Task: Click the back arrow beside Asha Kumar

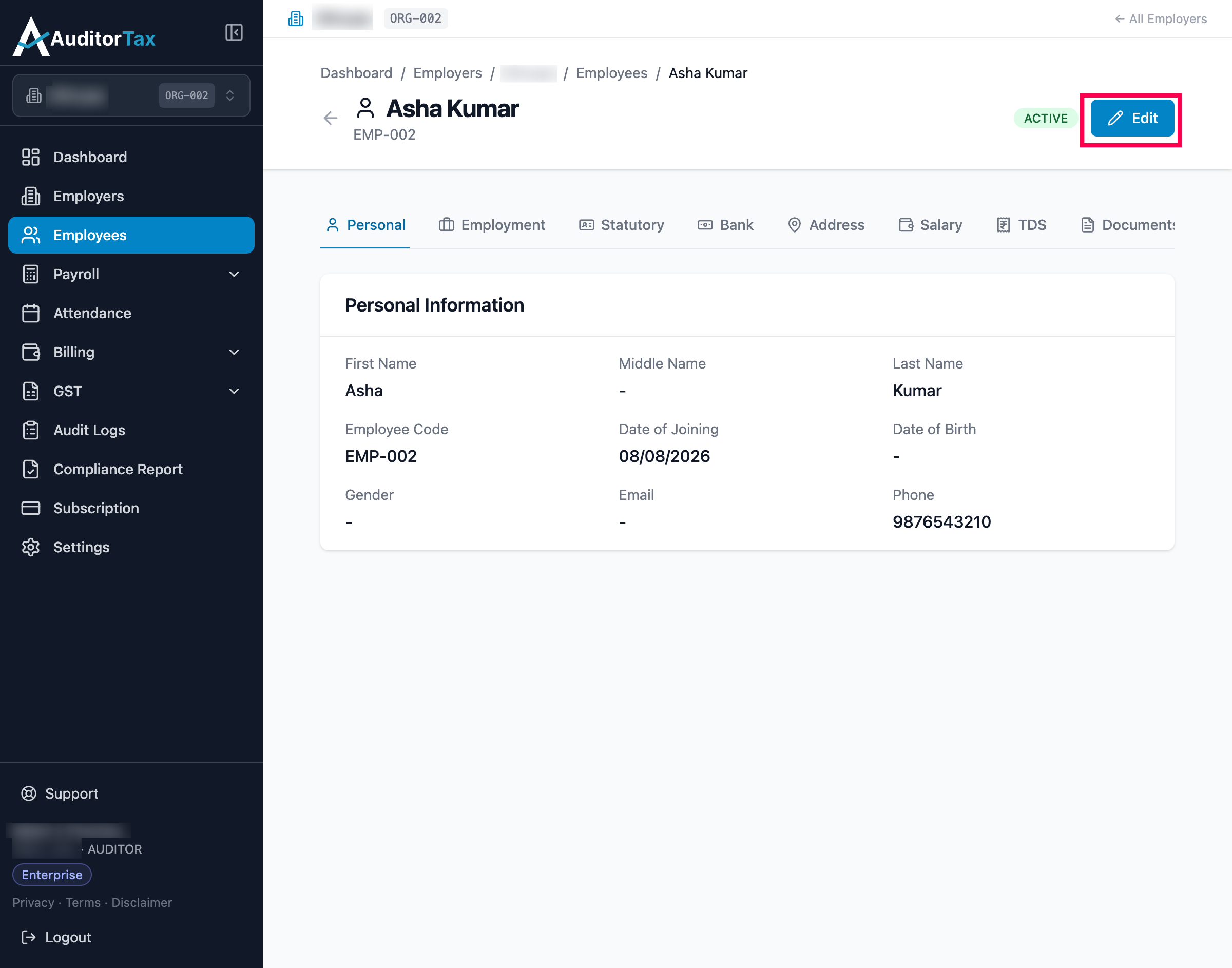Action: 331,118
